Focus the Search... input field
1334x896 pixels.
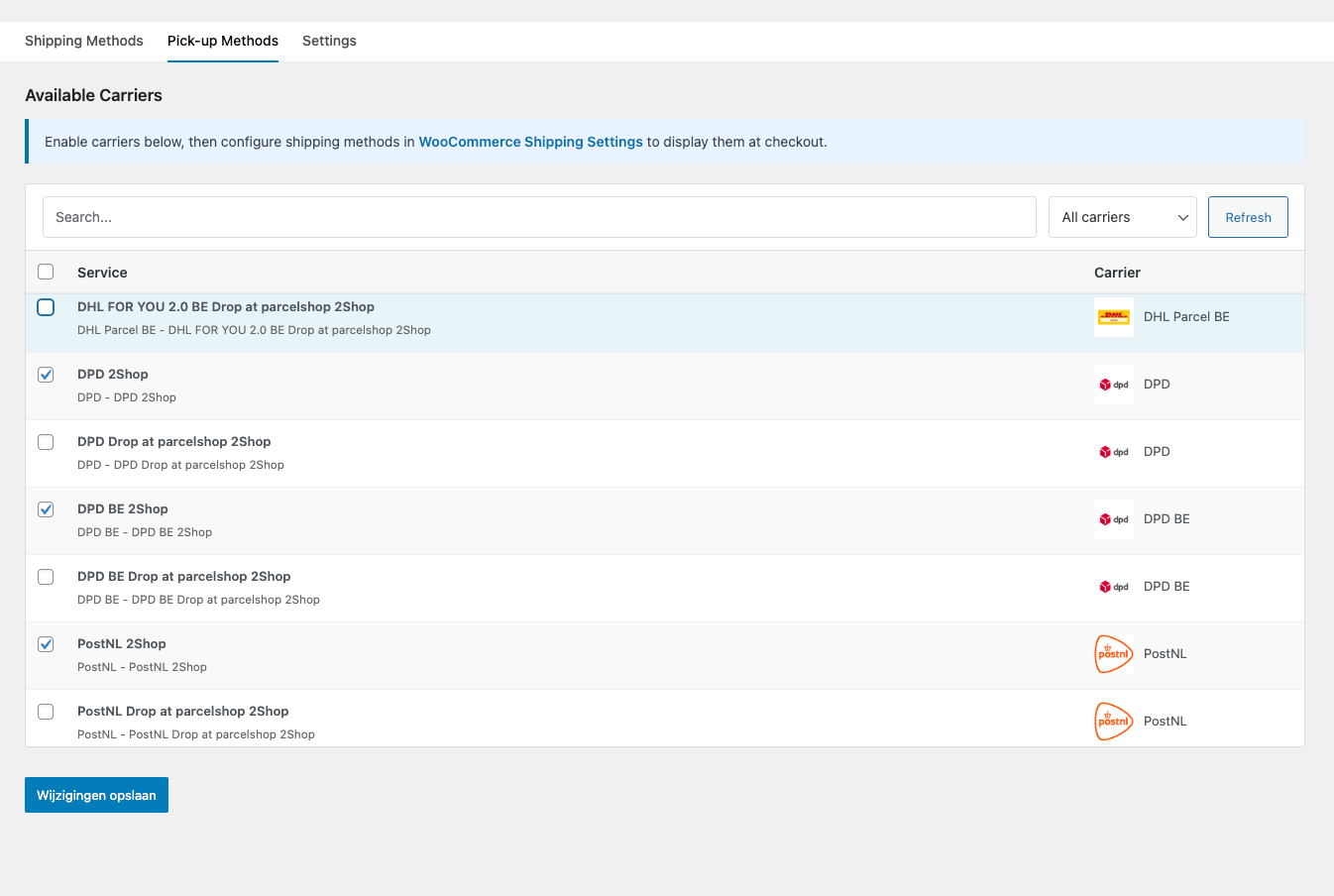539,217
